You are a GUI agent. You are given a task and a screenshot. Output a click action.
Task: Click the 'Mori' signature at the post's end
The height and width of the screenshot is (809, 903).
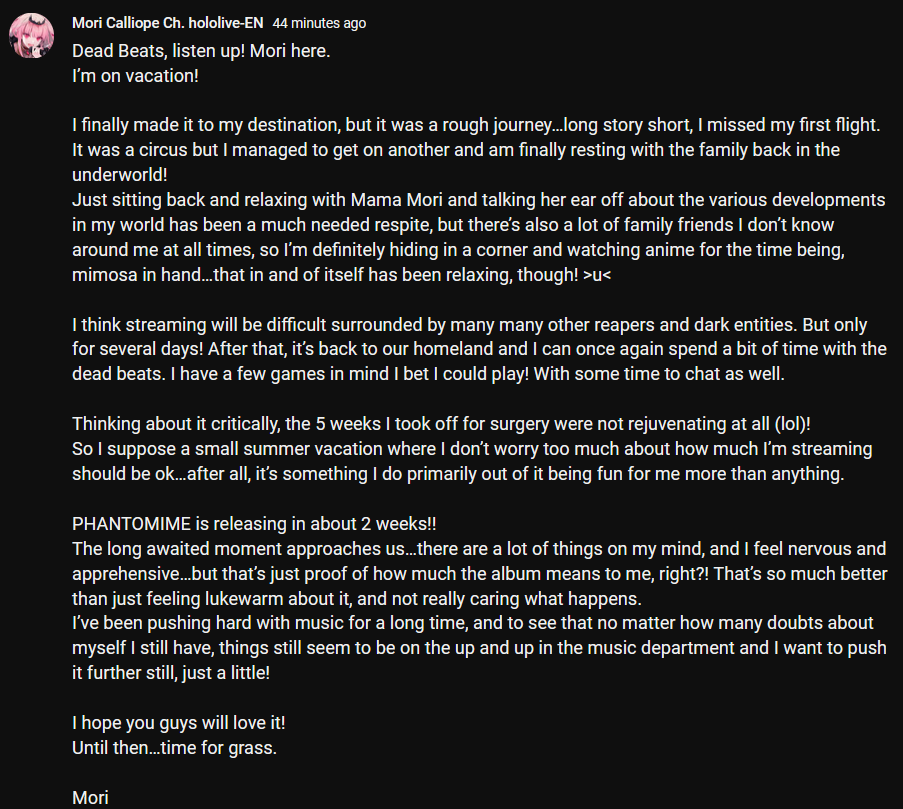click(x=90, y=798)
